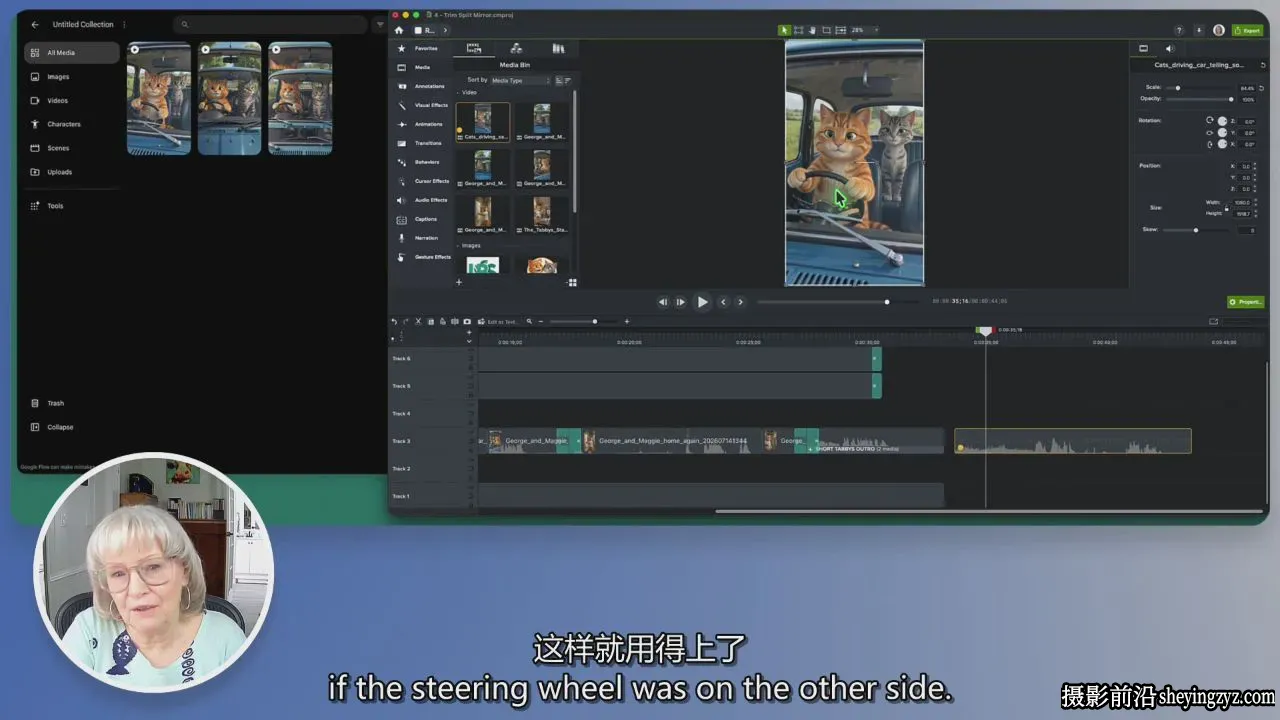Expand the project name chevron next to home
This screenshot has width=1280, height=720.
pyautogui.click(x=445, y=30)
